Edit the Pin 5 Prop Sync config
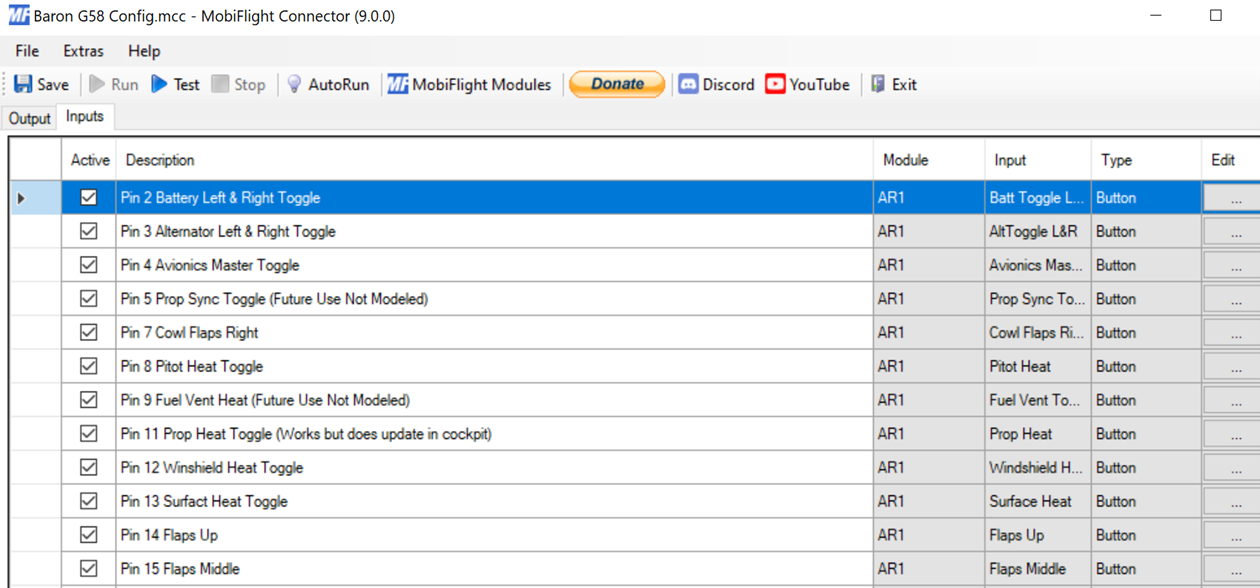 click(x=1232, y=299)
